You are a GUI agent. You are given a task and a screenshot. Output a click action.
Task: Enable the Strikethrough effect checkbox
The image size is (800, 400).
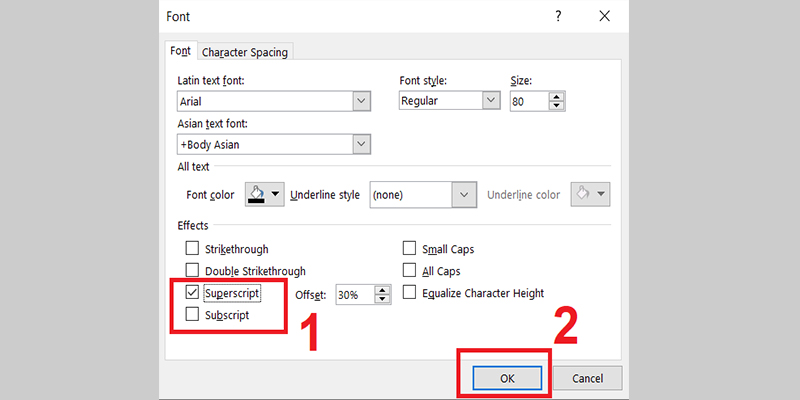(192, 248)
